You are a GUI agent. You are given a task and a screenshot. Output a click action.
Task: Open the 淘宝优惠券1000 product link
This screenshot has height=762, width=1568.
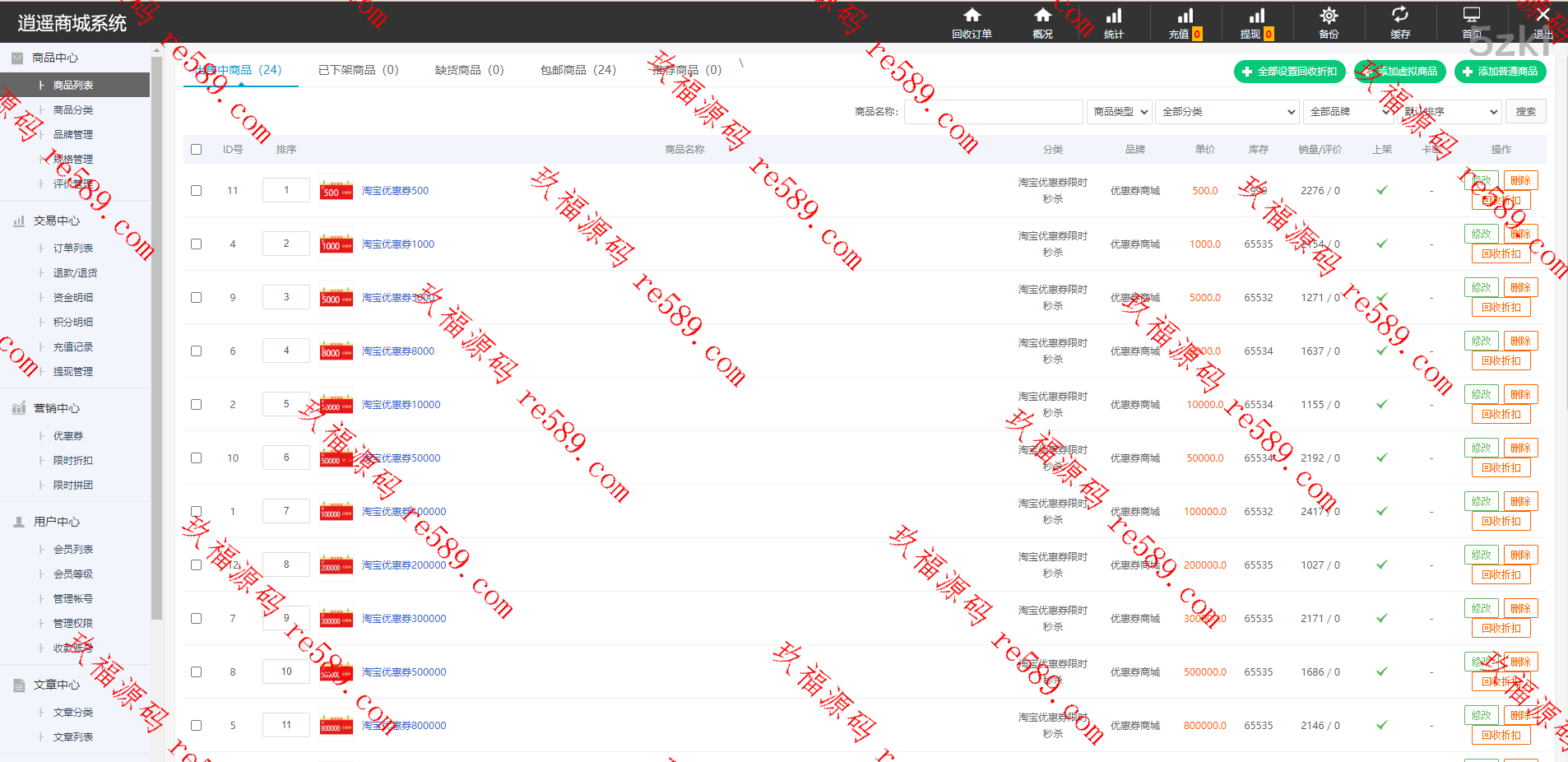[398, 244]
